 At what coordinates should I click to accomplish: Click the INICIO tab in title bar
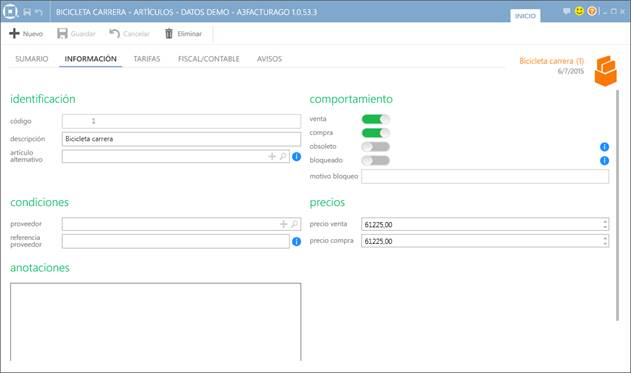pos(525,16)
